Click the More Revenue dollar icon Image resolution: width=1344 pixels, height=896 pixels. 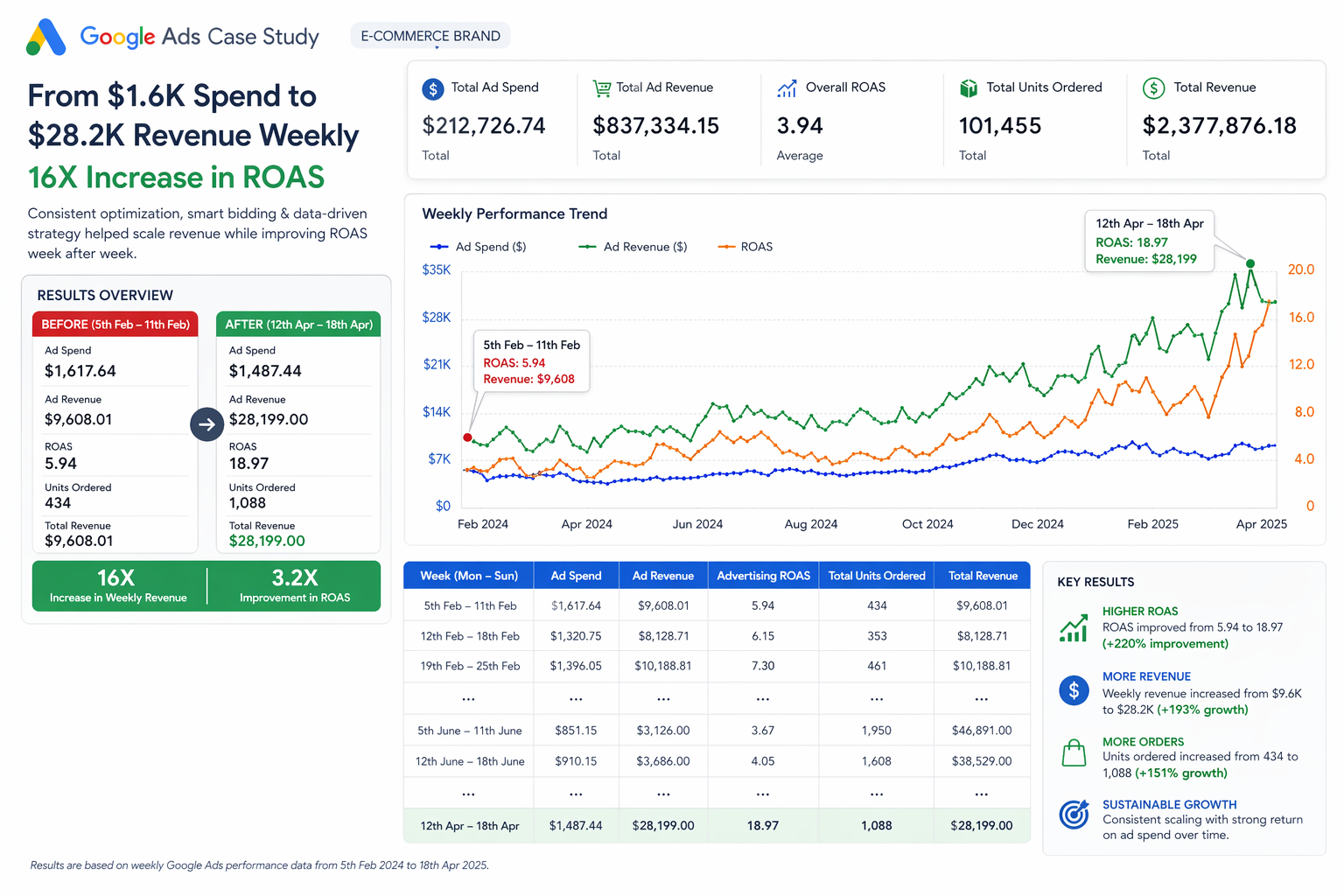1074,690
